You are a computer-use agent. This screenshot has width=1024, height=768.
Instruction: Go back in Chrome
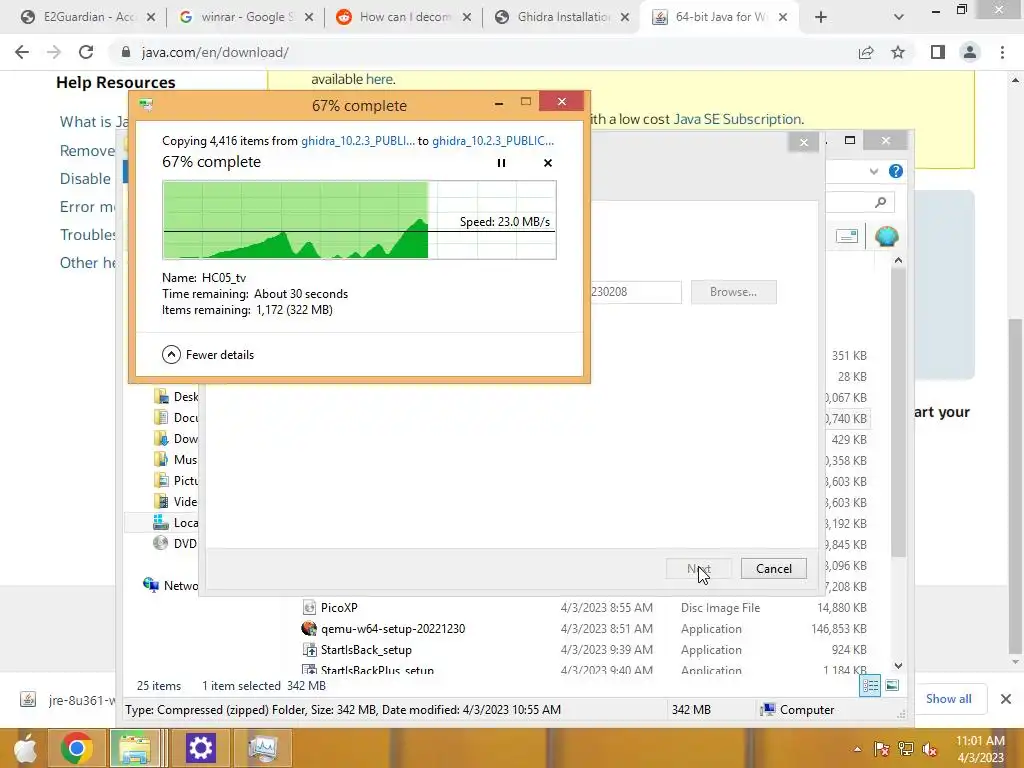coord(22,52)
